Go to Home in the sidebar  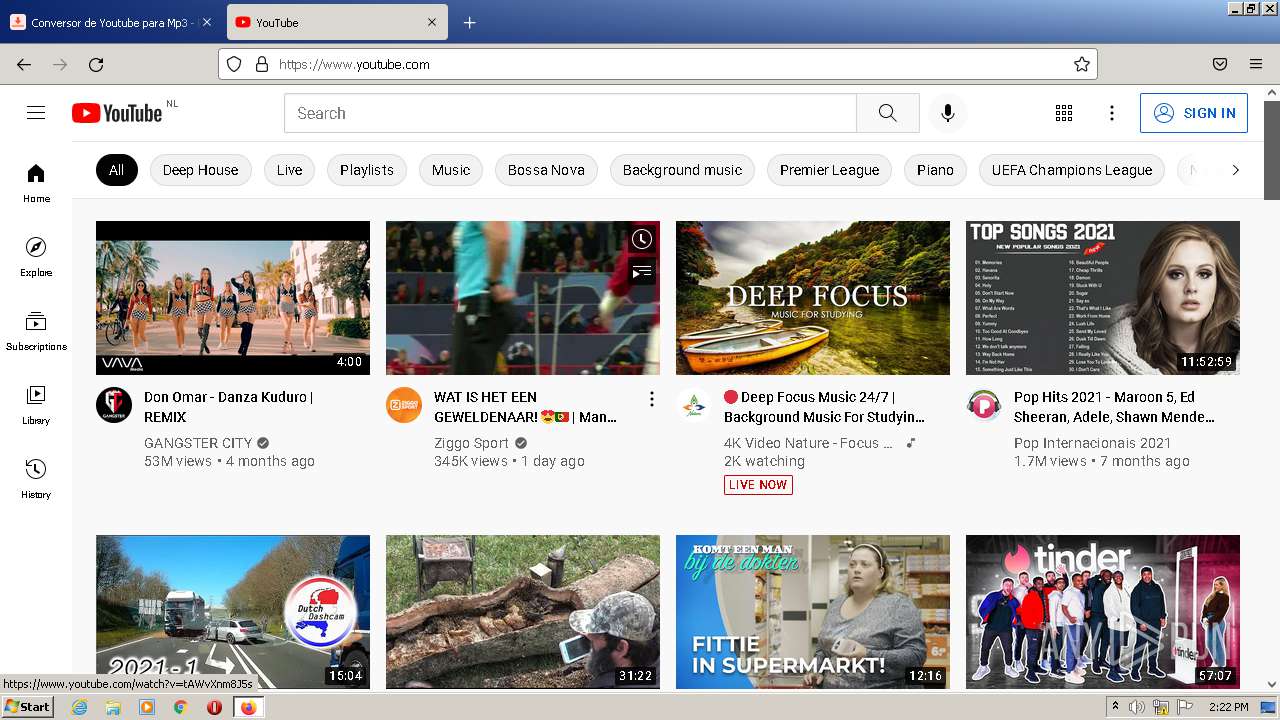point(36,183)
